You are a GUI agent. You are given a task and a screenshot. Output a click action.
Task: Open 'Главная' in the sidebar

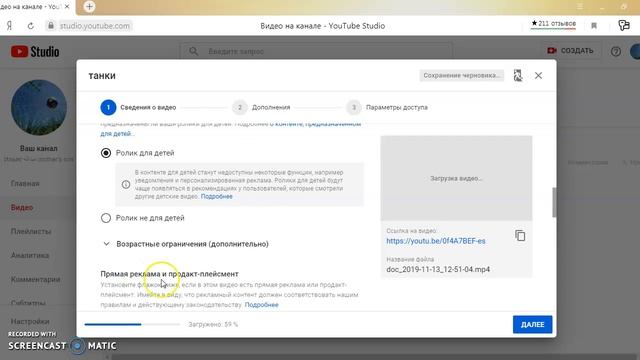tap(25, 184)
